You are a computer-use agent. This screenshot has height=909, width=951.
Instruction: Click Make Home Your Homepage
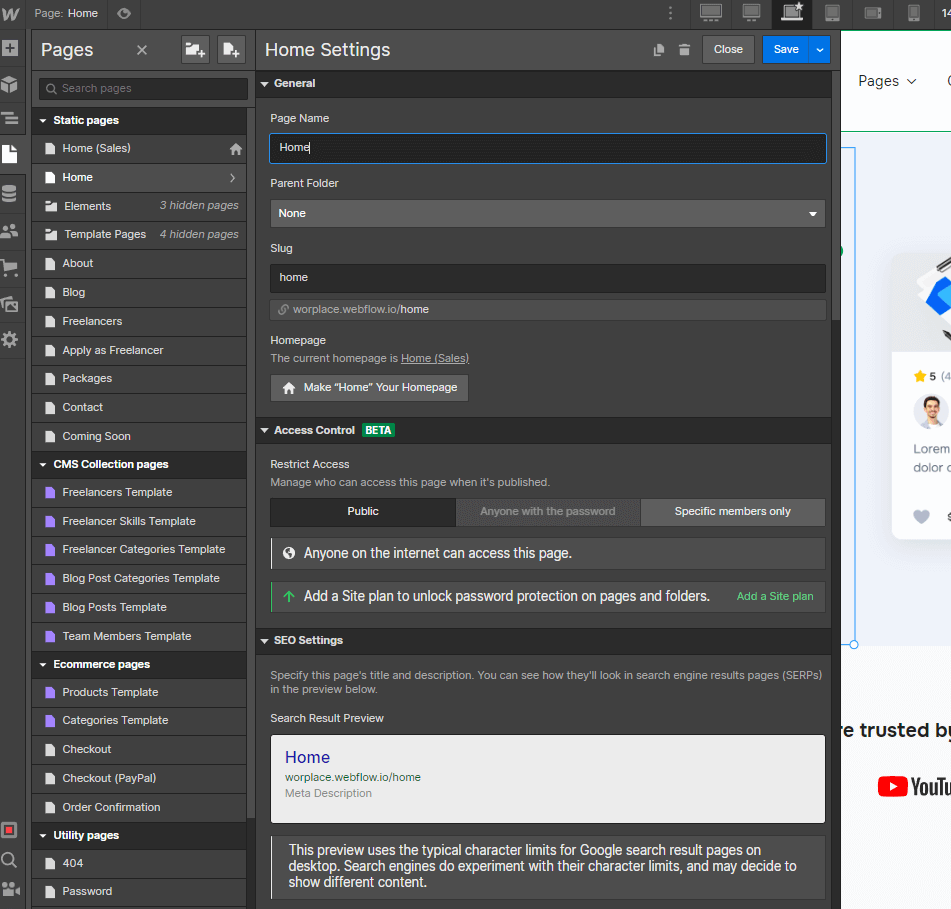[x=369, y=387]
